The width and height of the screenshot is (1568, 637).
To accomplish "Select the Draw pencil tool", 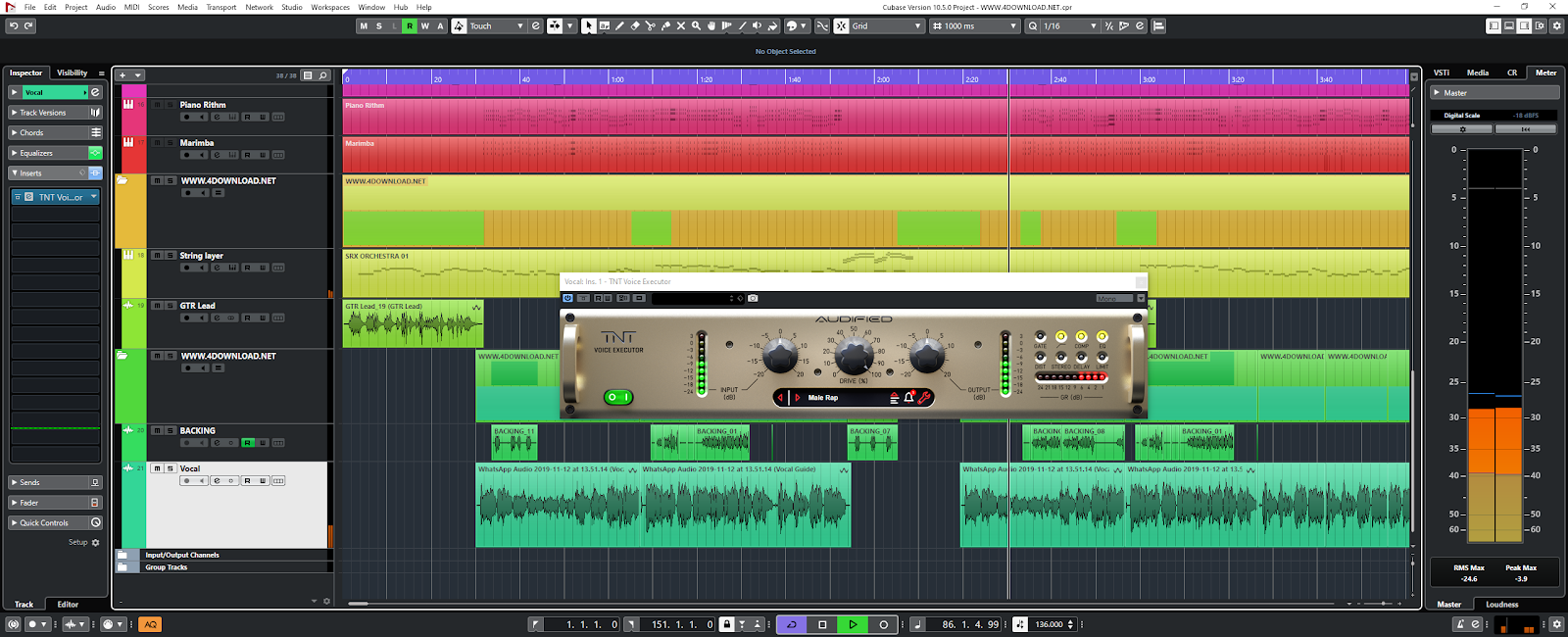I will click(619, 25).
